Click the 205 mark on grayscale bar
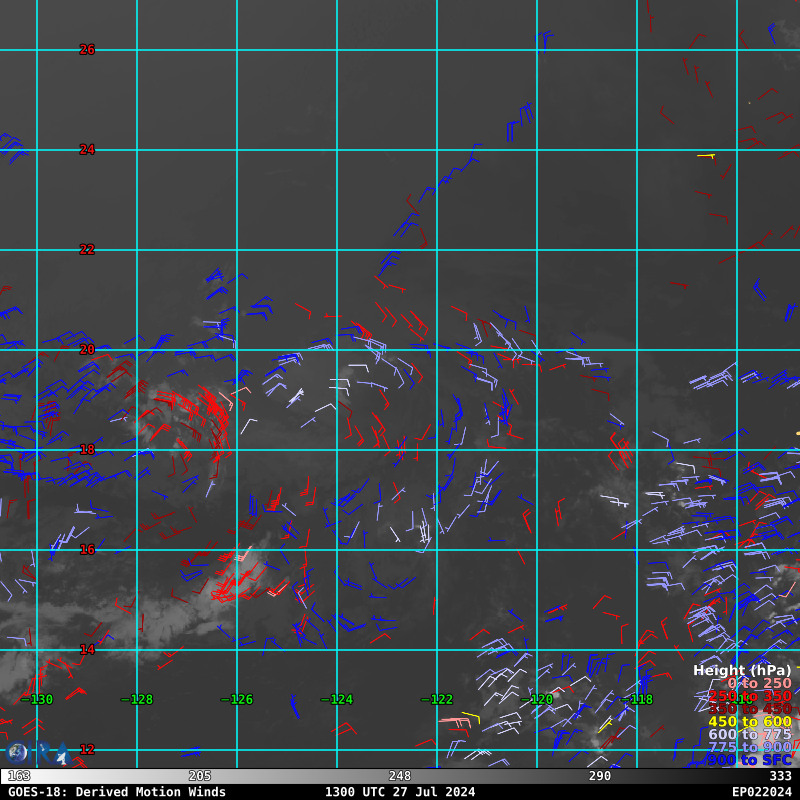The width and height of the screenshot is (800, 800). (x=200, y=776)
